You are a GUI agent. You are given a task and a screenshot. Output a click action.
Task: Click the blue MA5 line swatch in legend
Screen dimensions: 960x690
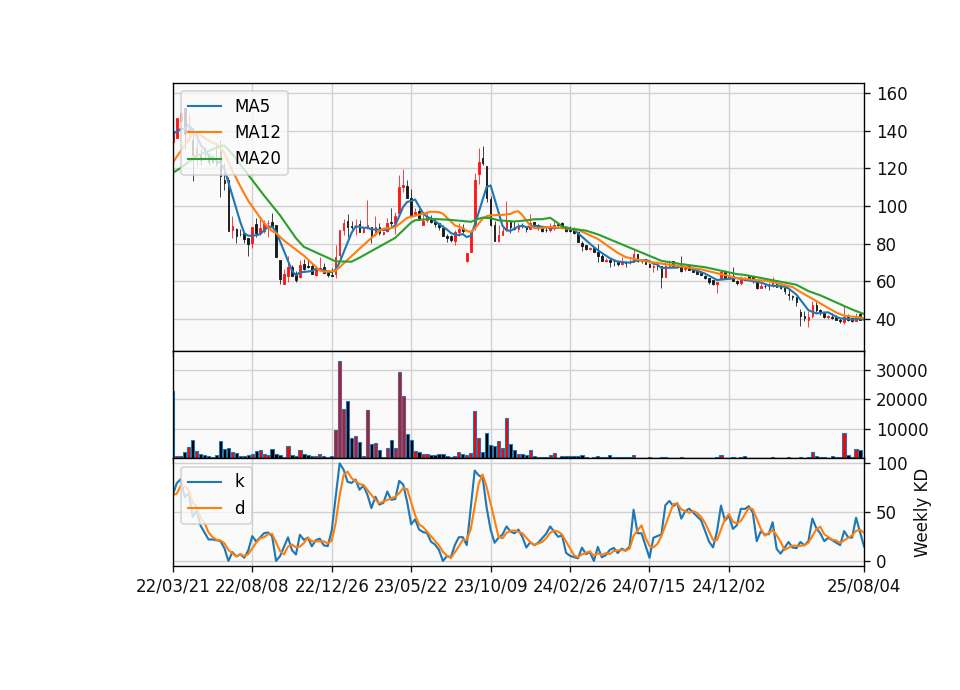click(204, 107)
